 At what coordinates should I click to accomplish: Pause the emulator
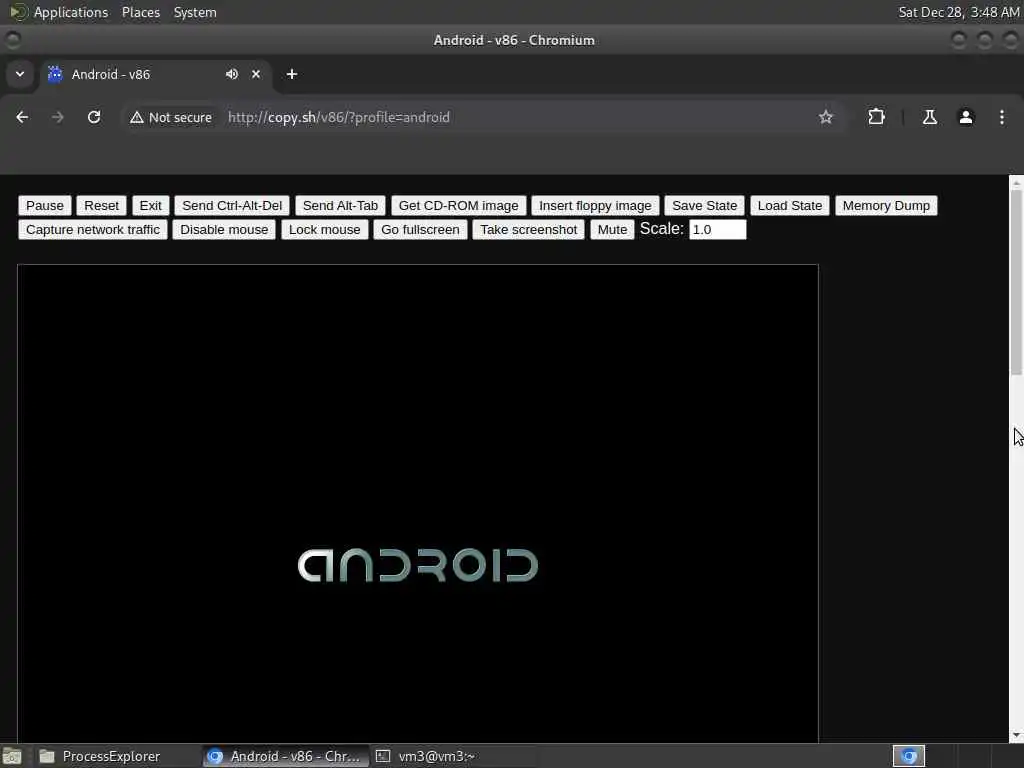click(x=45, y=206)
